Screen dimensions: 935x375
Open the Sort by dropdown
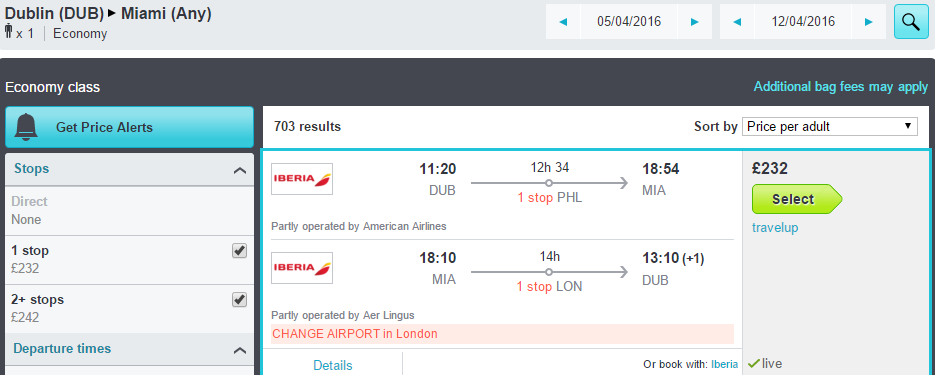pyautogui.click(x=829, y=126)
